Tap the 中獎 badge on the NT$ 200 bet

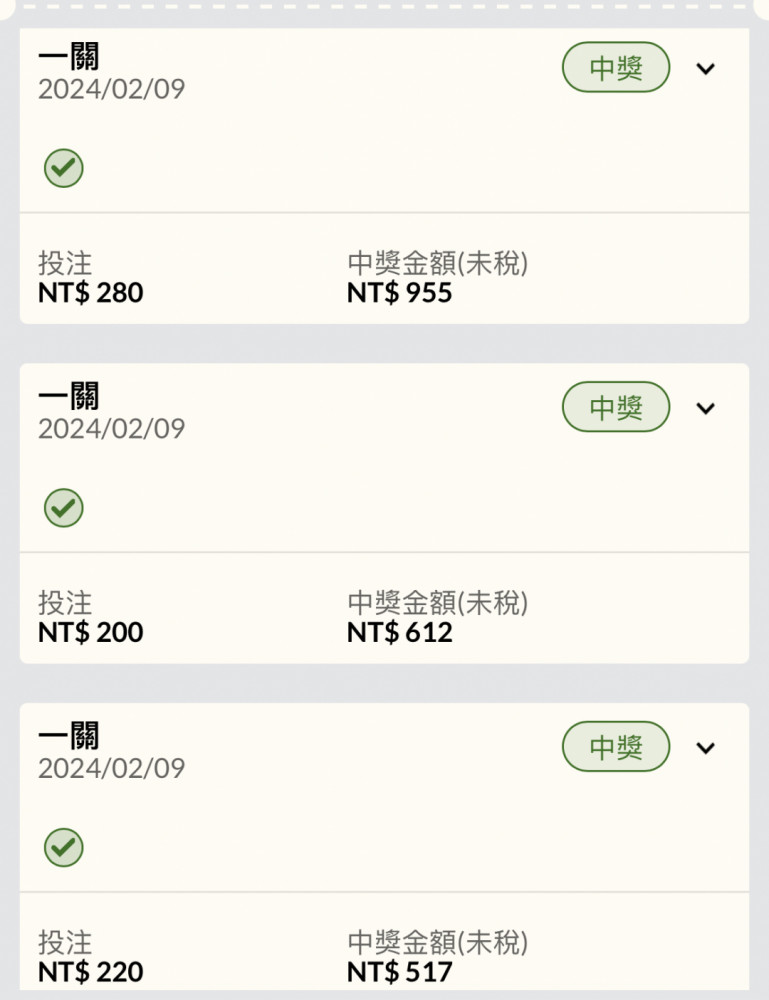pos(616,407)
